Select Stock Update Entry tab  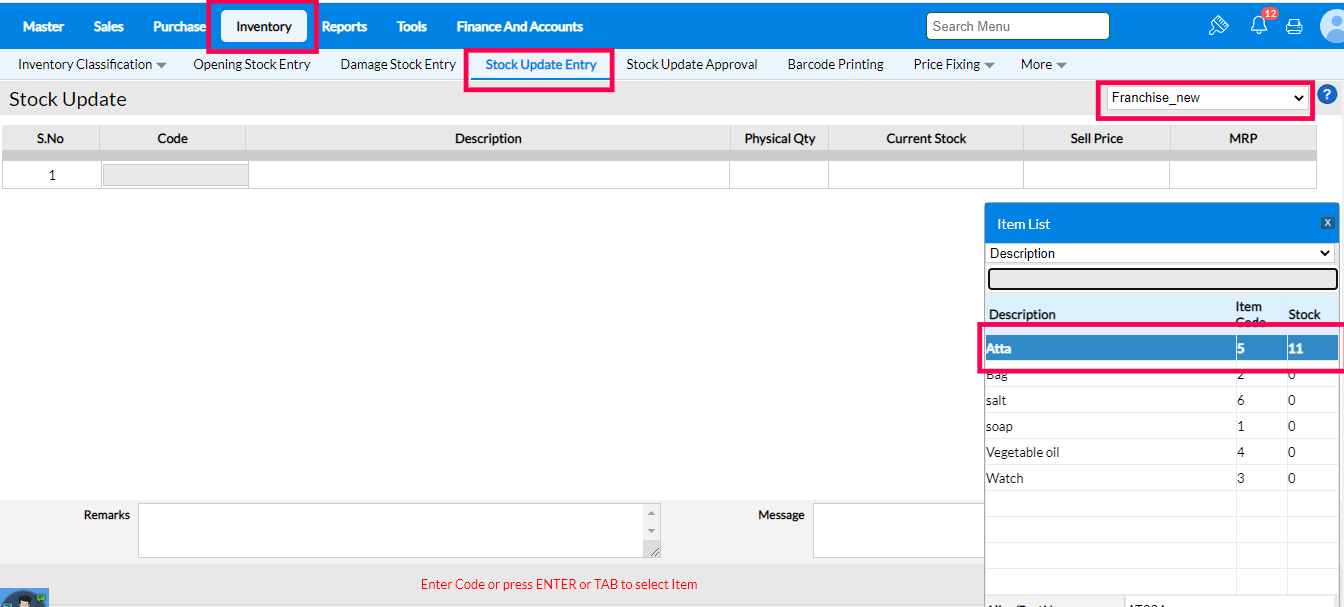pyautogui.click(x=541, y=64)
